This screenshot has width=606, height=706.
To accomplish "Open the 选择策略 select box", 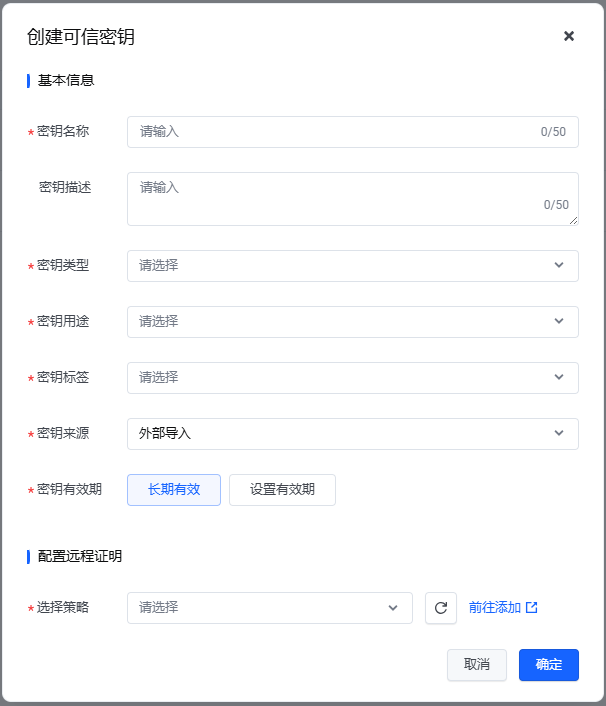I will tap(260, 608).
